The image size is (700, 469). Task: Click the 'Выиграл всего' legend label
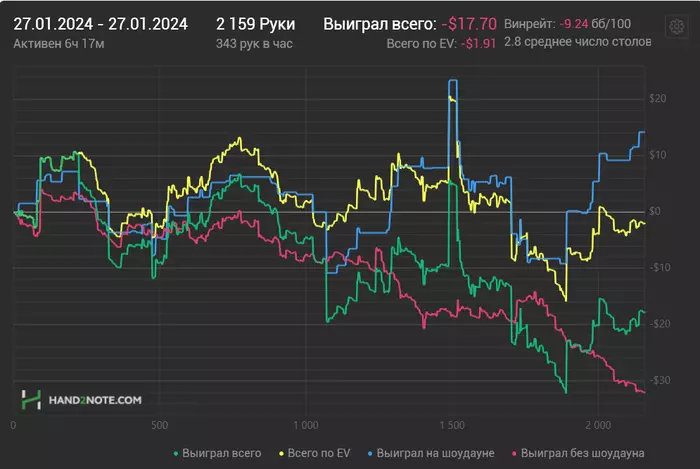[221, 453]
